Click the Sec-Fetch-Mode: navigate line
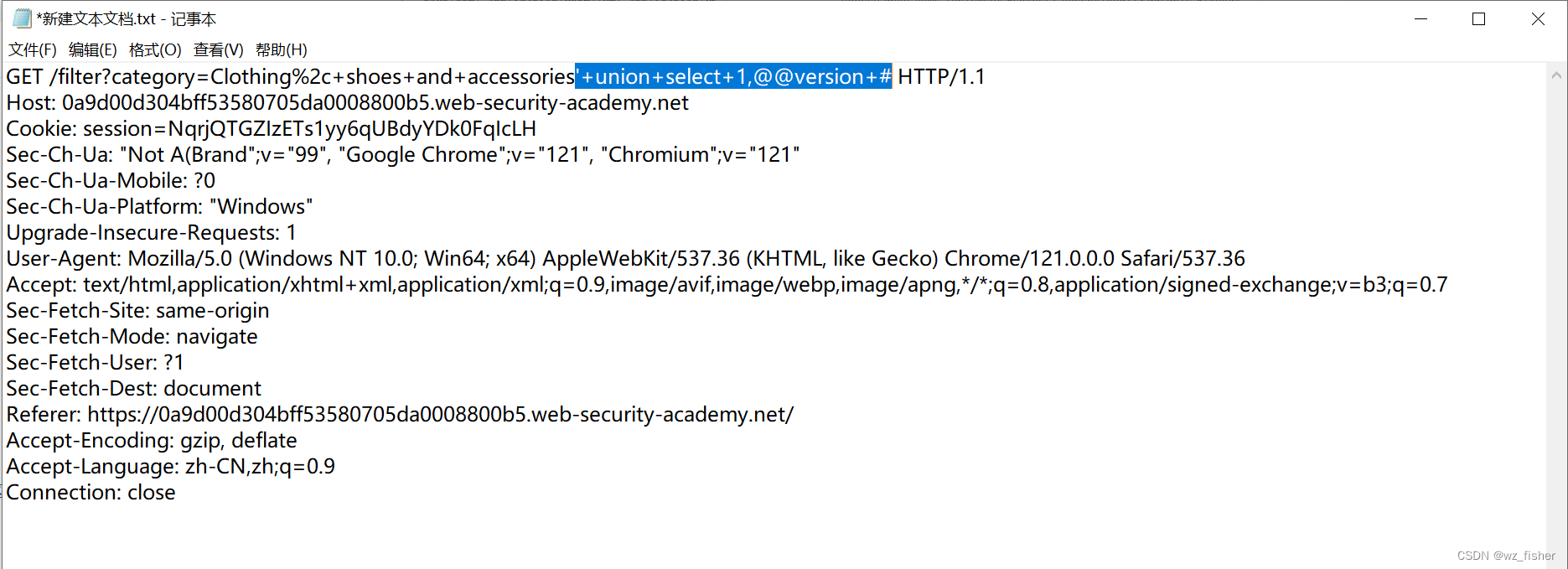 click(131, 336)
